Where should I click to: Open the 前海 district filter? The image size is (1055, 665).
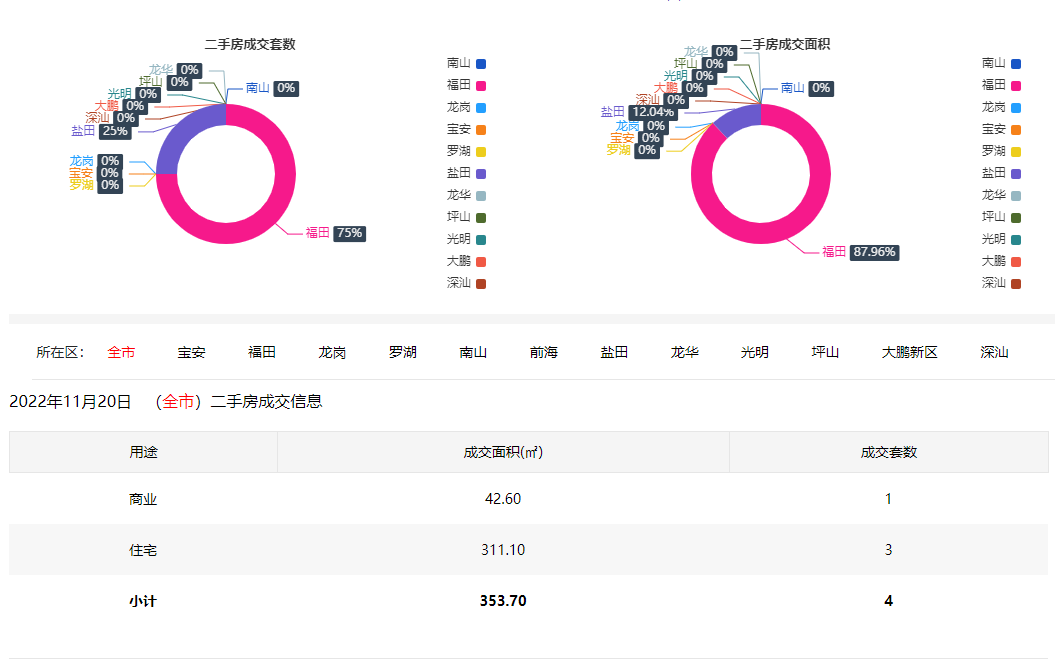544,352
